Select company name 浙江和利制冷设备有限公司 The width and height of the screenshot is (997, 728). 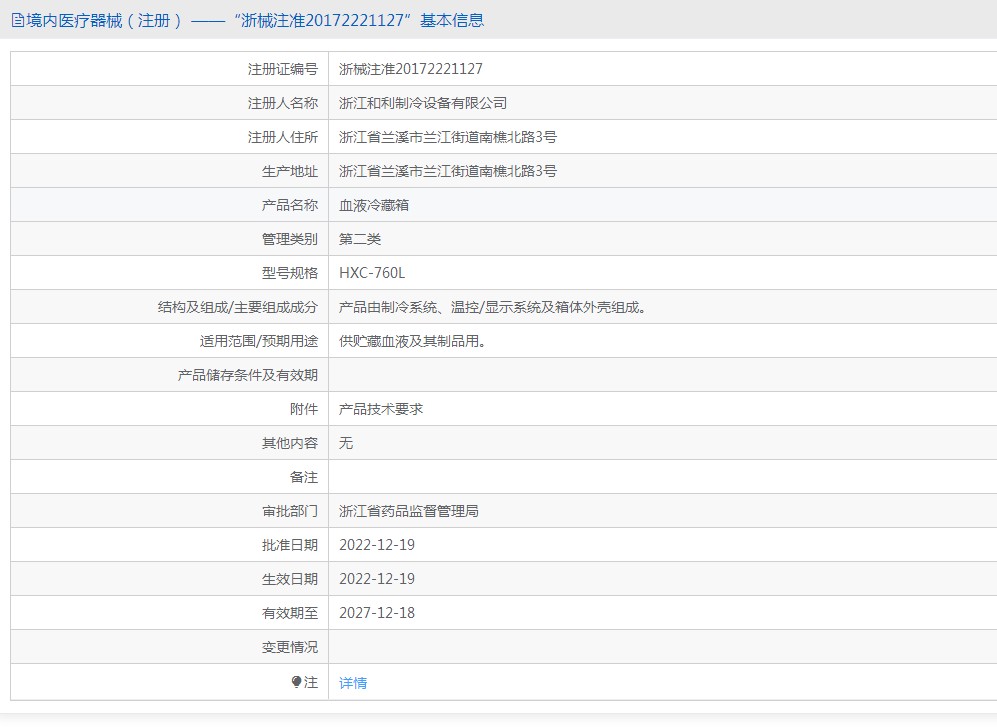coord(423,103)
